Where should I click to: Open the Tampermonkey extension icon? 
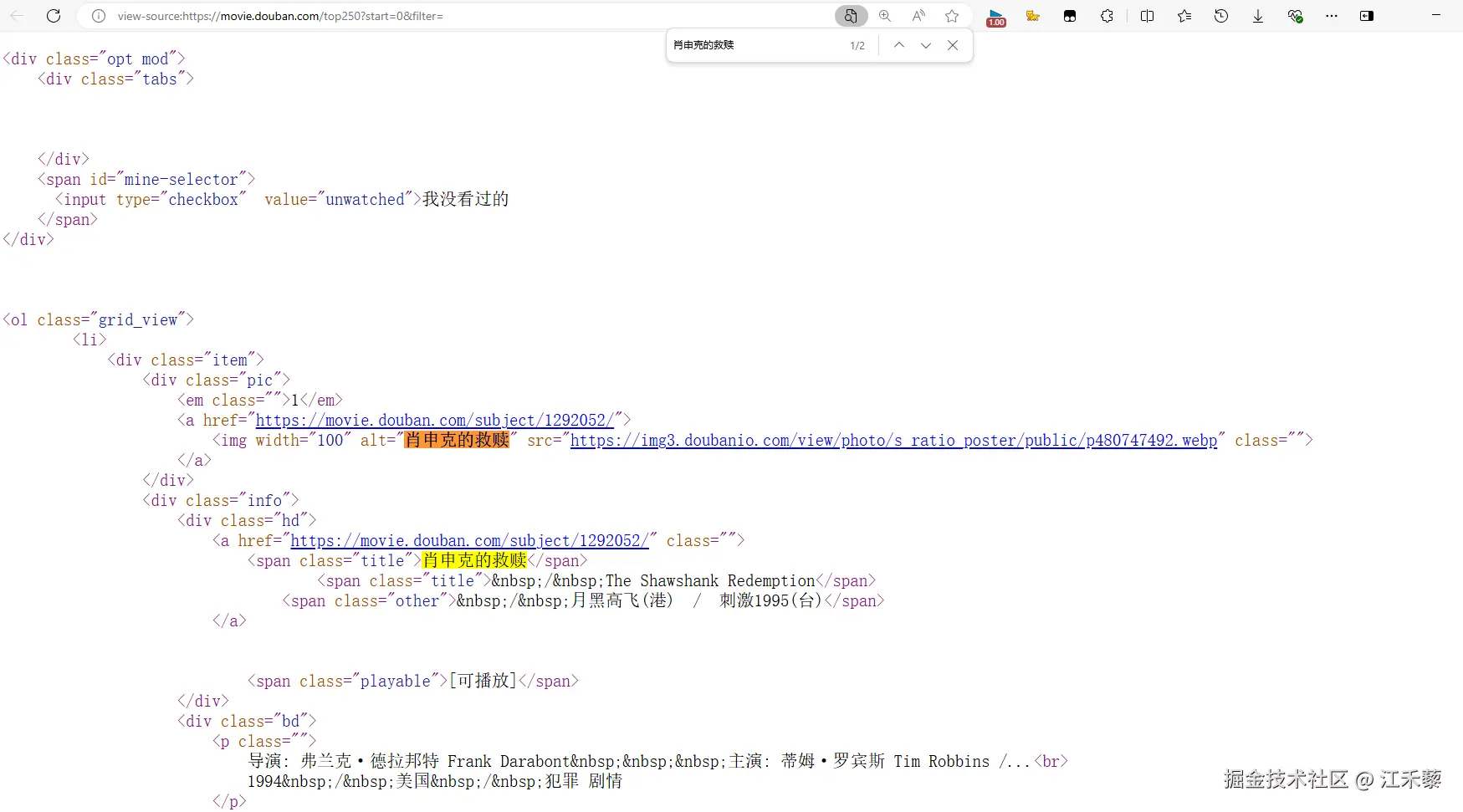click(1070, 16)
